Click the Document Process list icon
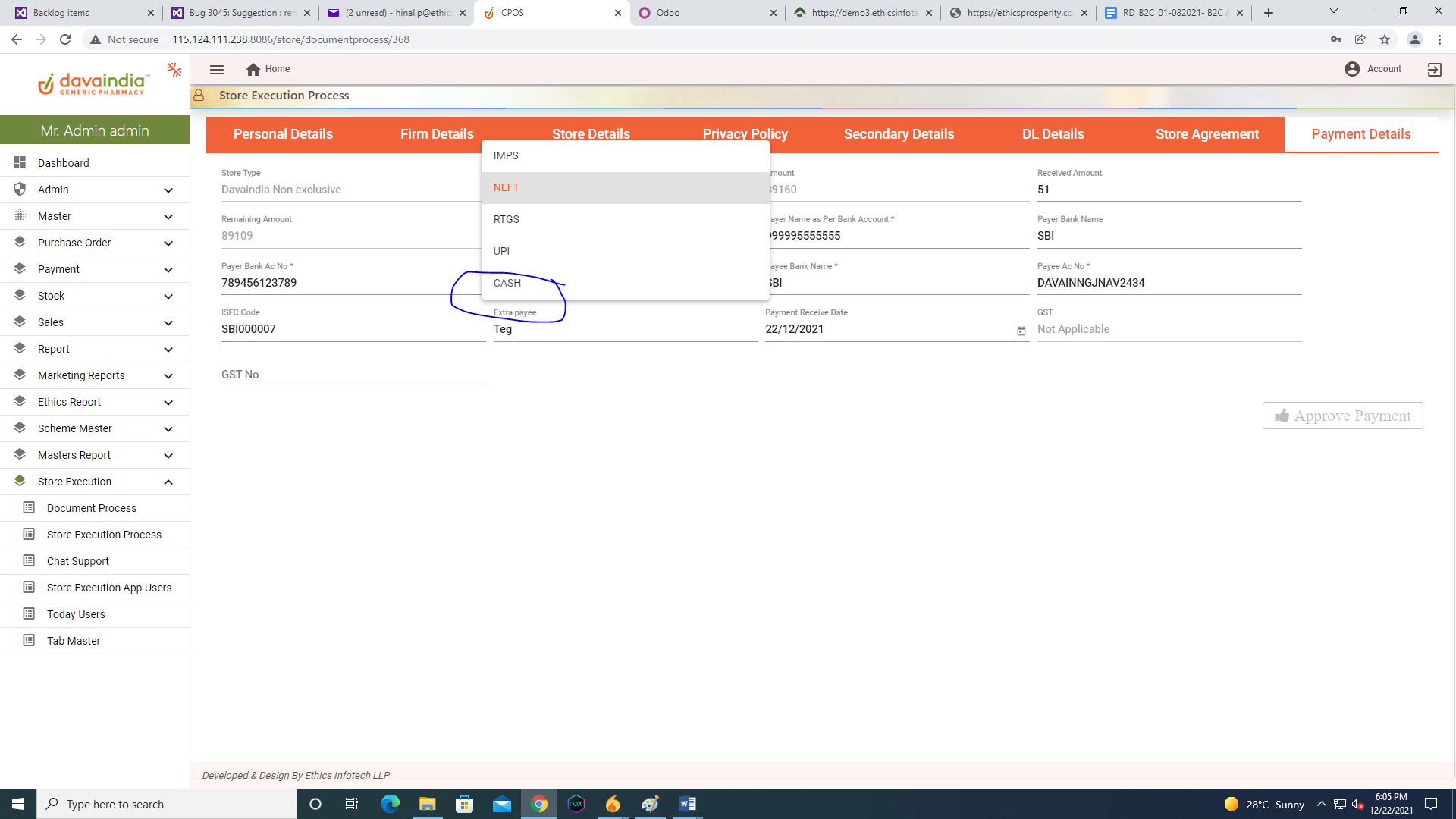The image size is (1456, 819). [29, 507]
